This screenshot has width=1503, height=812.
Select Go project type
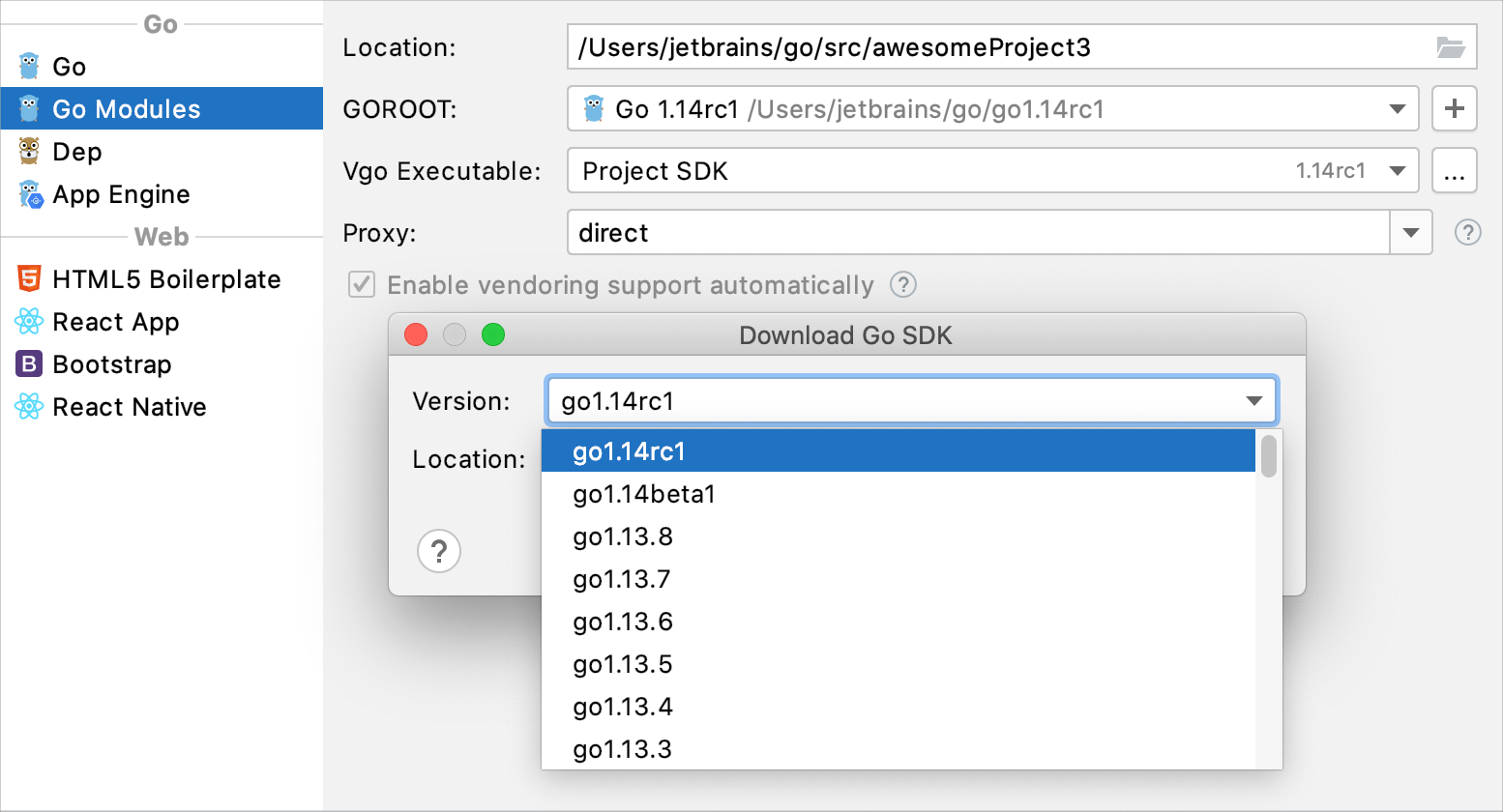coord(162,67)
